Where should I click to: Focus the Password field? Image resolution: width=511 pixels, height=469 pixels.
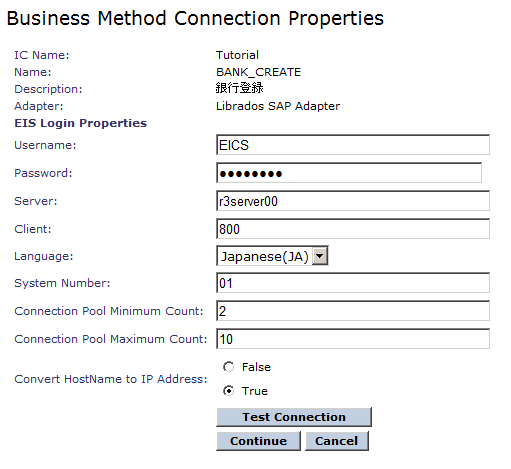coord(349,173)
